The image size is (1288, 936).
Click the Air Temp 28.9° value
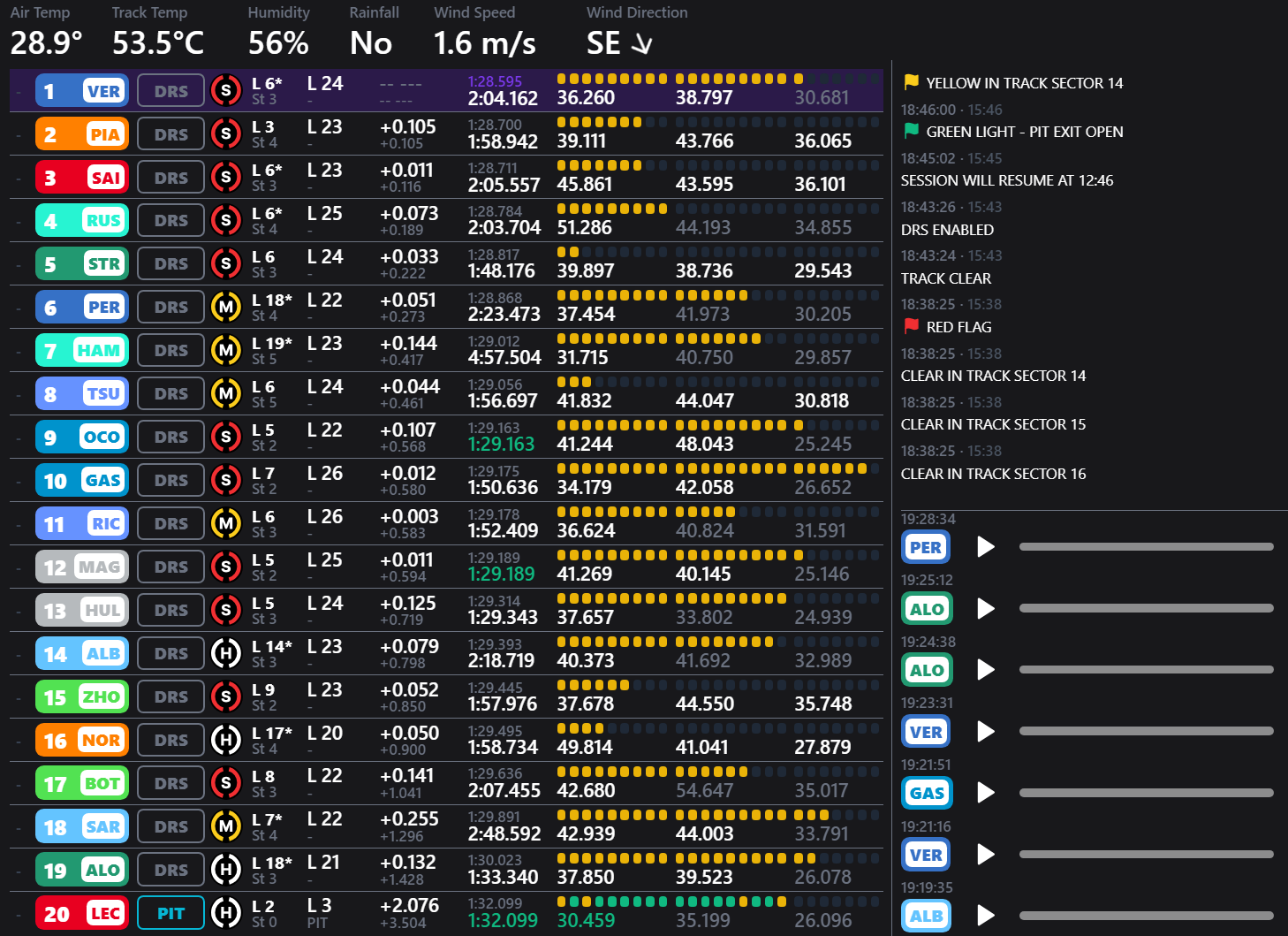pyautogui.click(x=47, y=42)
